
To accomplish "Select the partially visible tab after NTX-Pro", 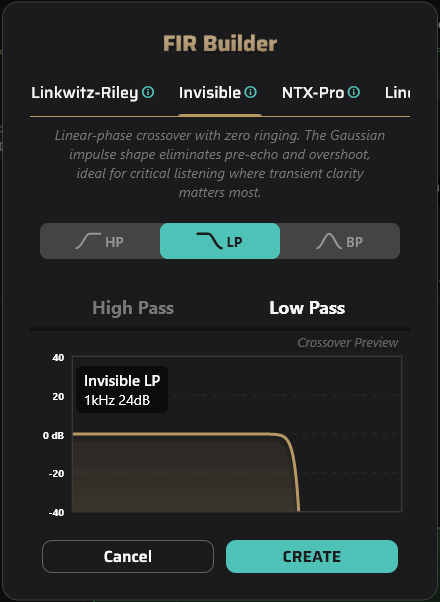I will click(x=397, y=93).
